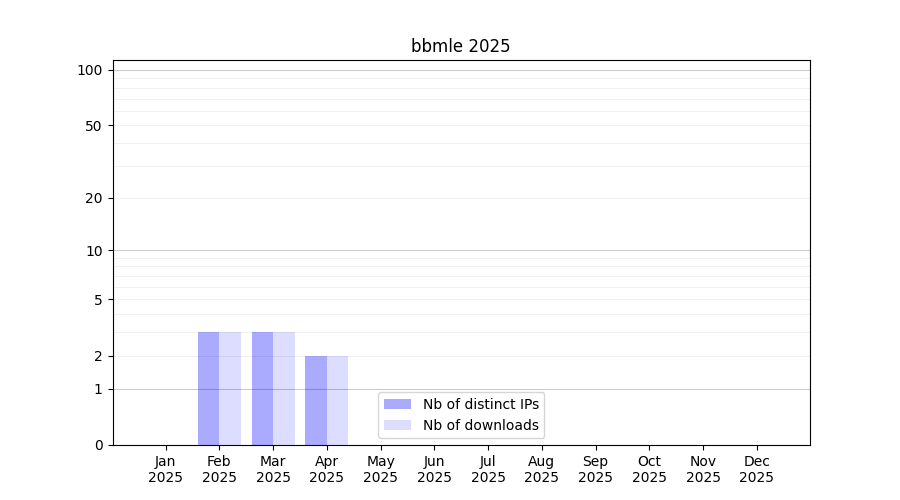The image size is (900, 500).
Task: Click the "Nb of distinct IPs" legend swatch
Action: click(x=397, y=404)
